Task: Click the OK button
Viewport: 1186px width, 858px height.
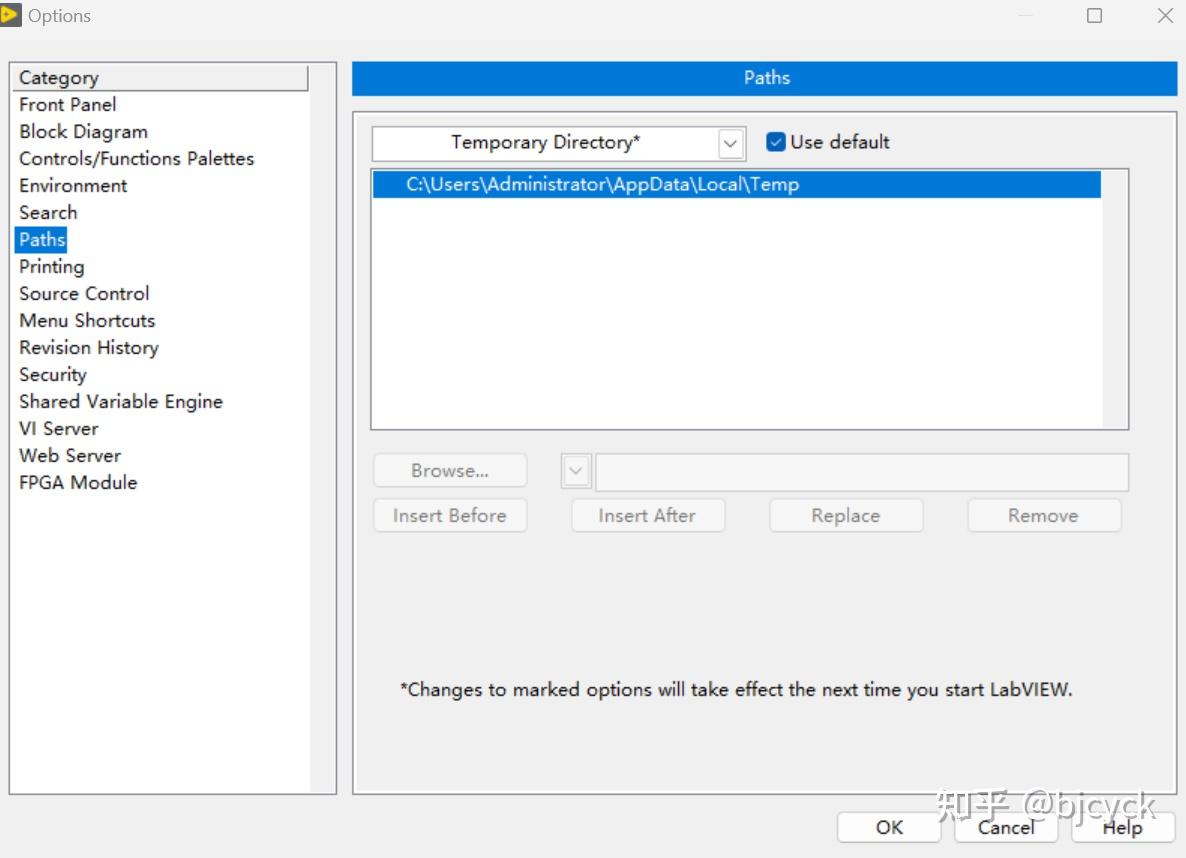Action: coord(889,827)
